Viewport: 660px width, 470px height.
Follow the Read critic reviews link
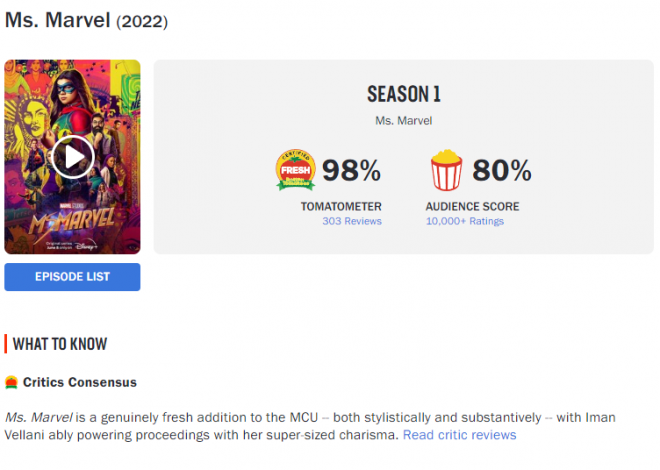click(459, 435)
